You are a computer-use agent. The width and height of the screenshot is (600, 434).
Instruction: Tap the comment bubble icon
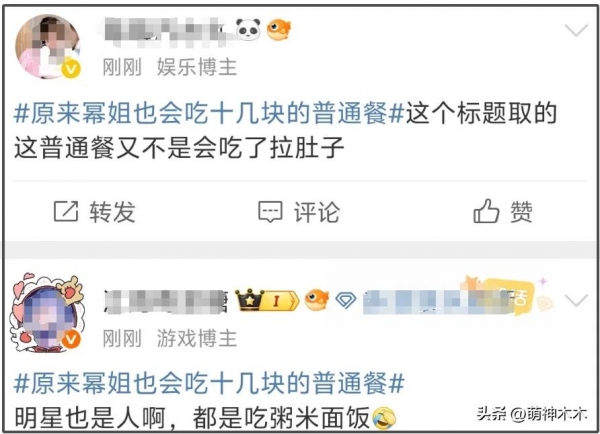[x=270, y=212]
